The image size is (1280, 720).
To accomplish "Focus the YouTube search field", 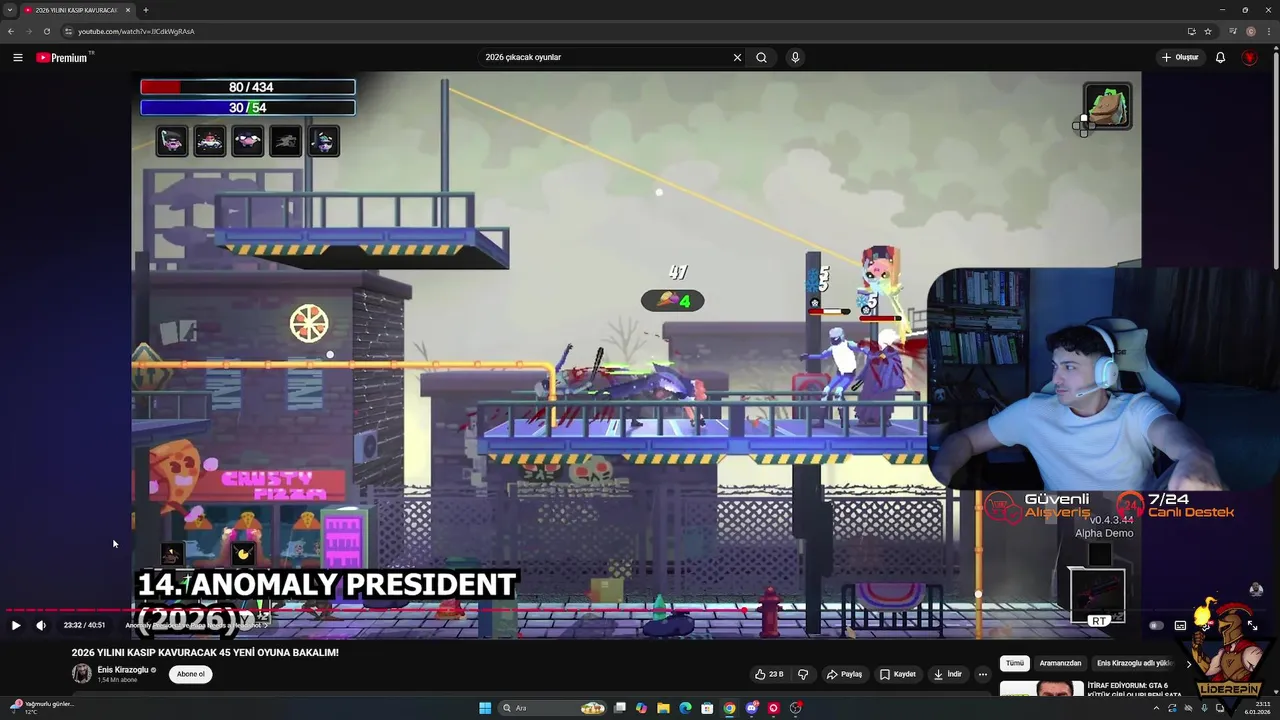I will point(605,57).
